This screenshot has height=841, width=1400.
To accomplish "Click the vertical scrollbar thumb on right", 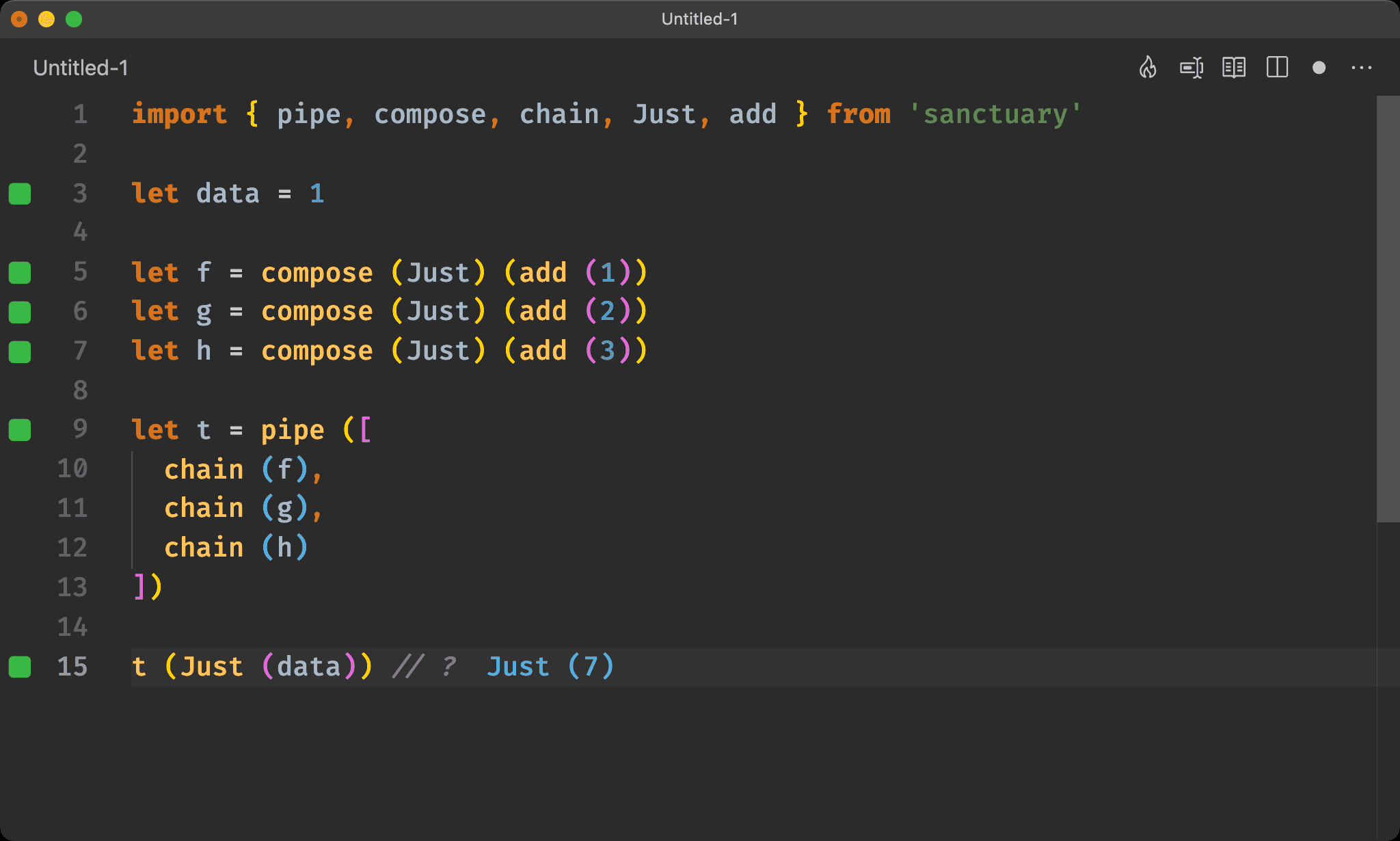I will pyautogui.click(x=1388, y=309).
